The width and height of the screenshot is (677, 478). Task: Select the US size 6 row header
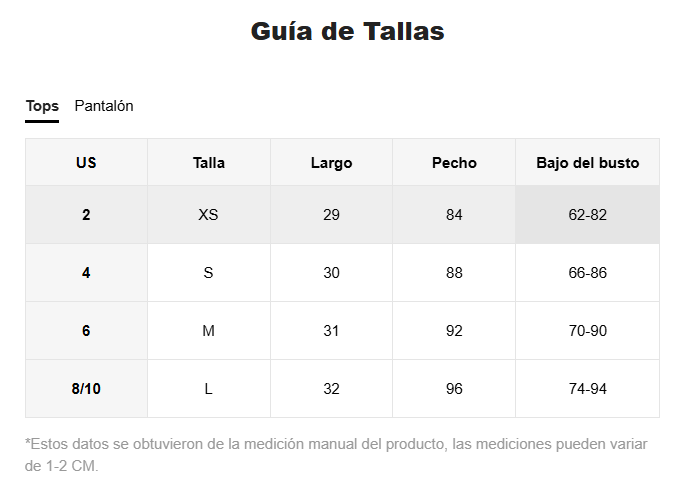86,331
